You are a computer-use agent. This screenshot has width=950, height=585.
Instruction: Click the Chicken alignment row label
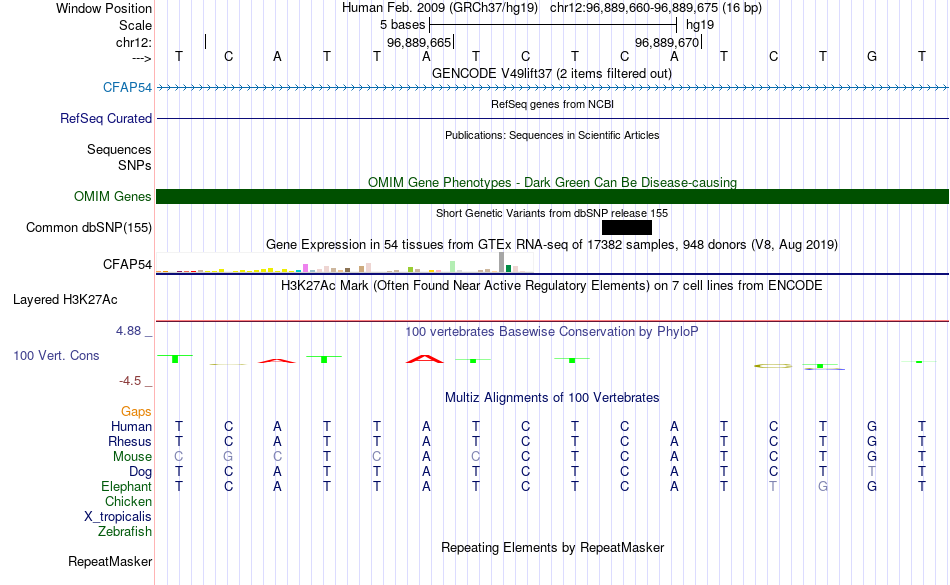tap(128, 501)
